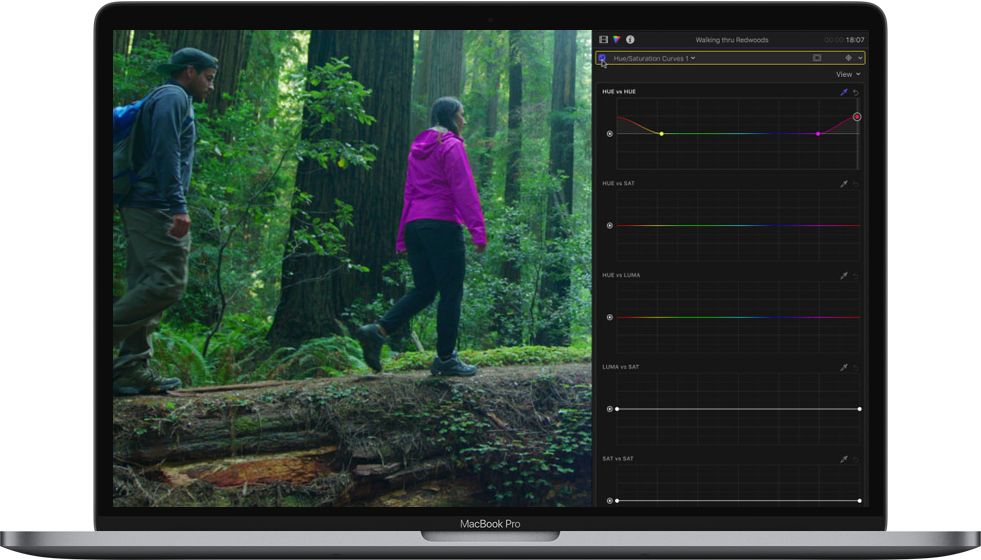Screen dimensions: 981x560
Task: Select the magenta control point on hue curve
Action: 818,133
